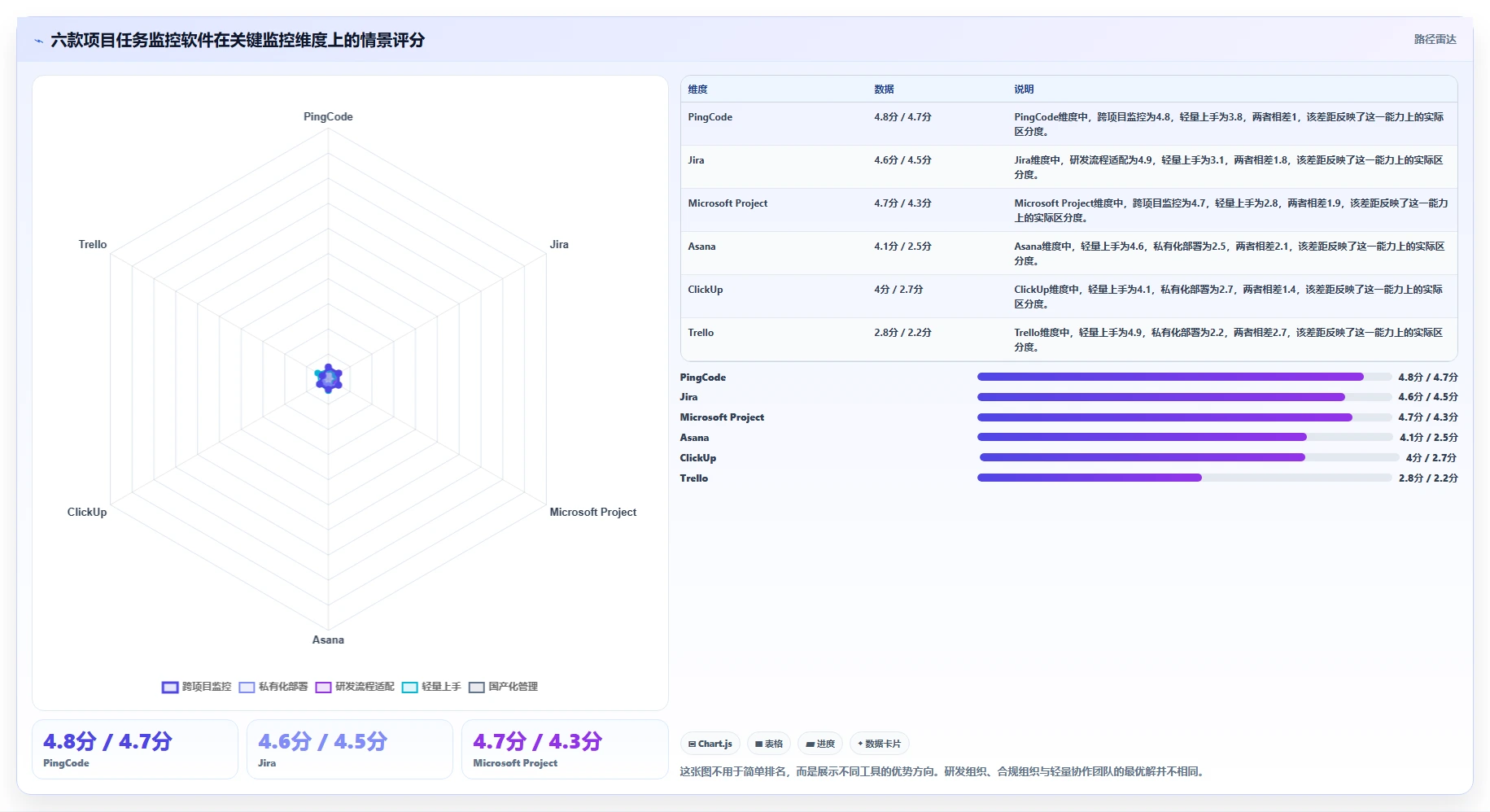
Task: Click the 2.8分 / 2.2分 value beside the Trello bar
Action: pos(1428,478)
